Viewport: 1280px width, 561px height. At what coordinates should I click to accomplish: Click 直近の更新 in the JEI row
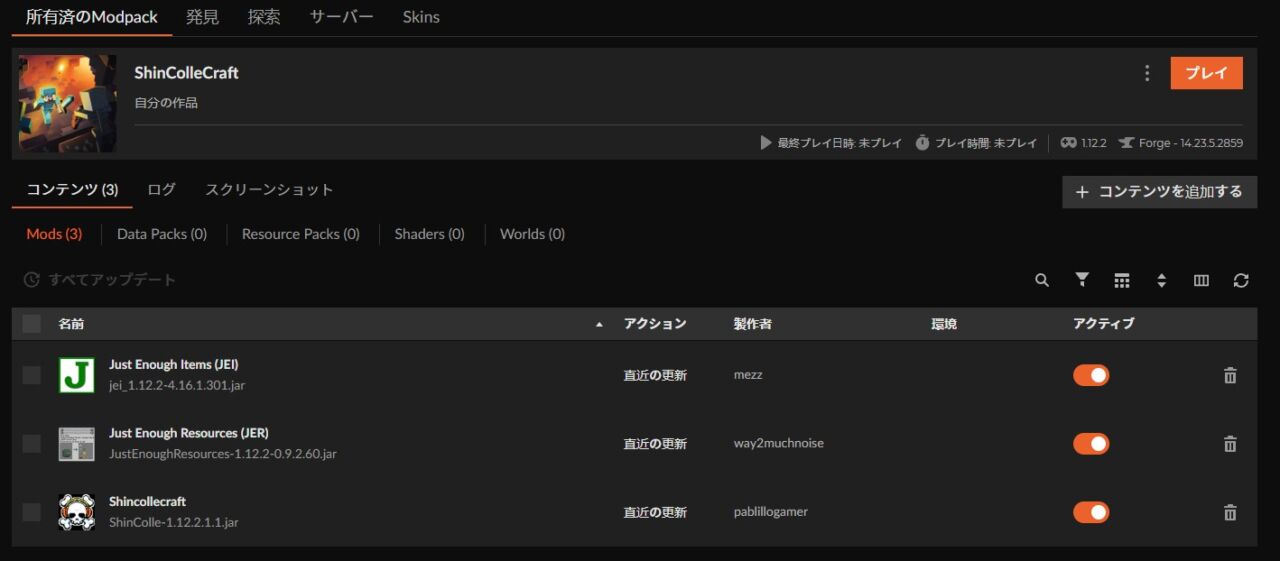pyautogui.click(x=655, y=376)
